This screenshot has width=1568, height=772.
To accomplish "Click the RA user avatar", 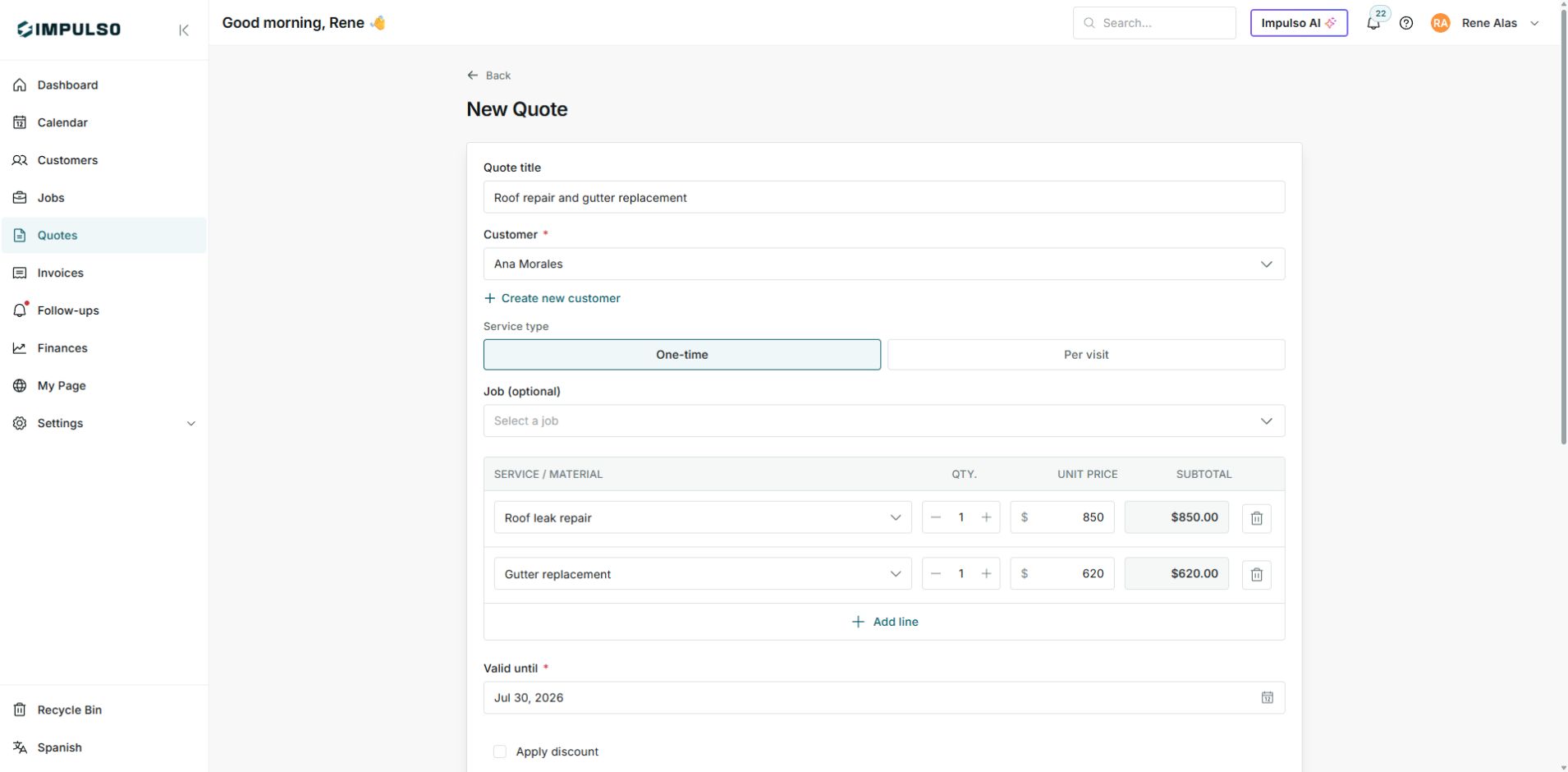I will [1440, 23].
